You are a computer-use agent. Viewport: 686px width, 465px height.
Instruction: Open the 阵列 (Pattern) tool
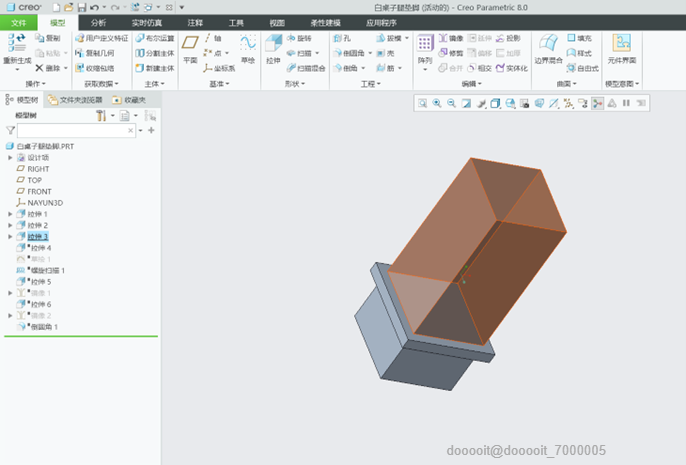(x=424, y=46)
